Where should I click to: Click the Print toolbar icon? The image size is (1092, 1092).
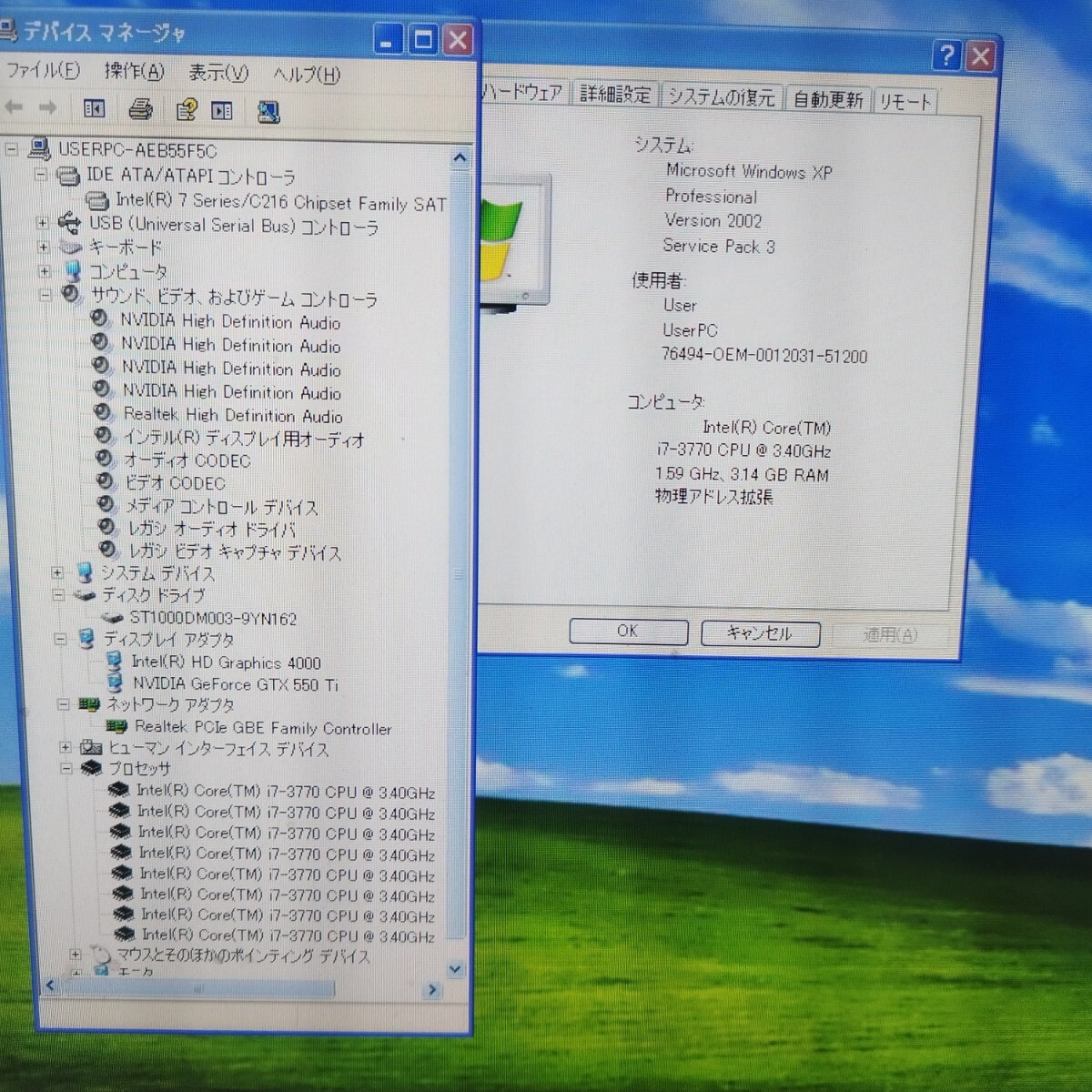pos(140,110)
